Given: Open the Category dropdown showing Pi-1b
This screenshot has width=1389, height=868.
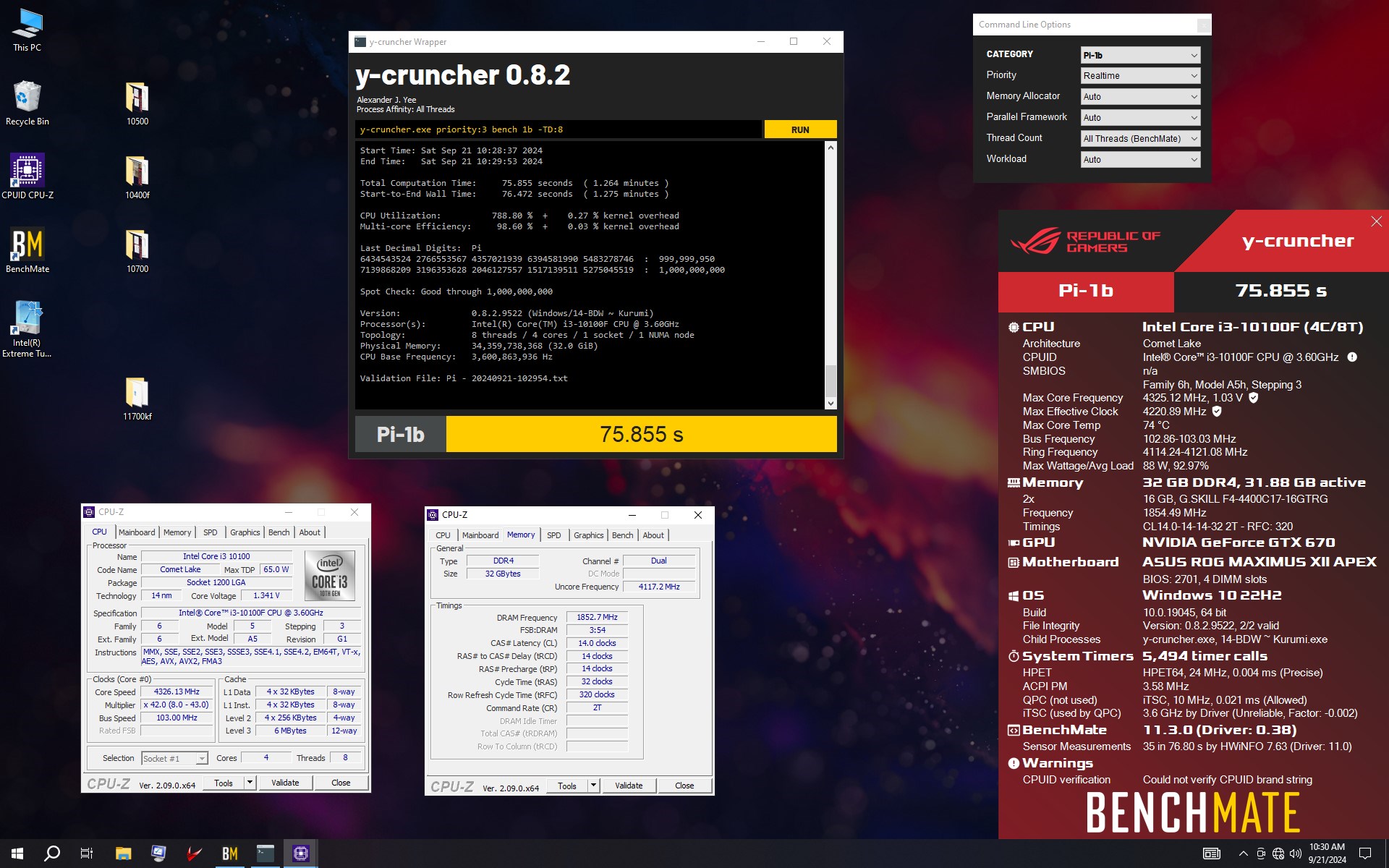Looking at the screenshot, I should tap(1140, 55).
